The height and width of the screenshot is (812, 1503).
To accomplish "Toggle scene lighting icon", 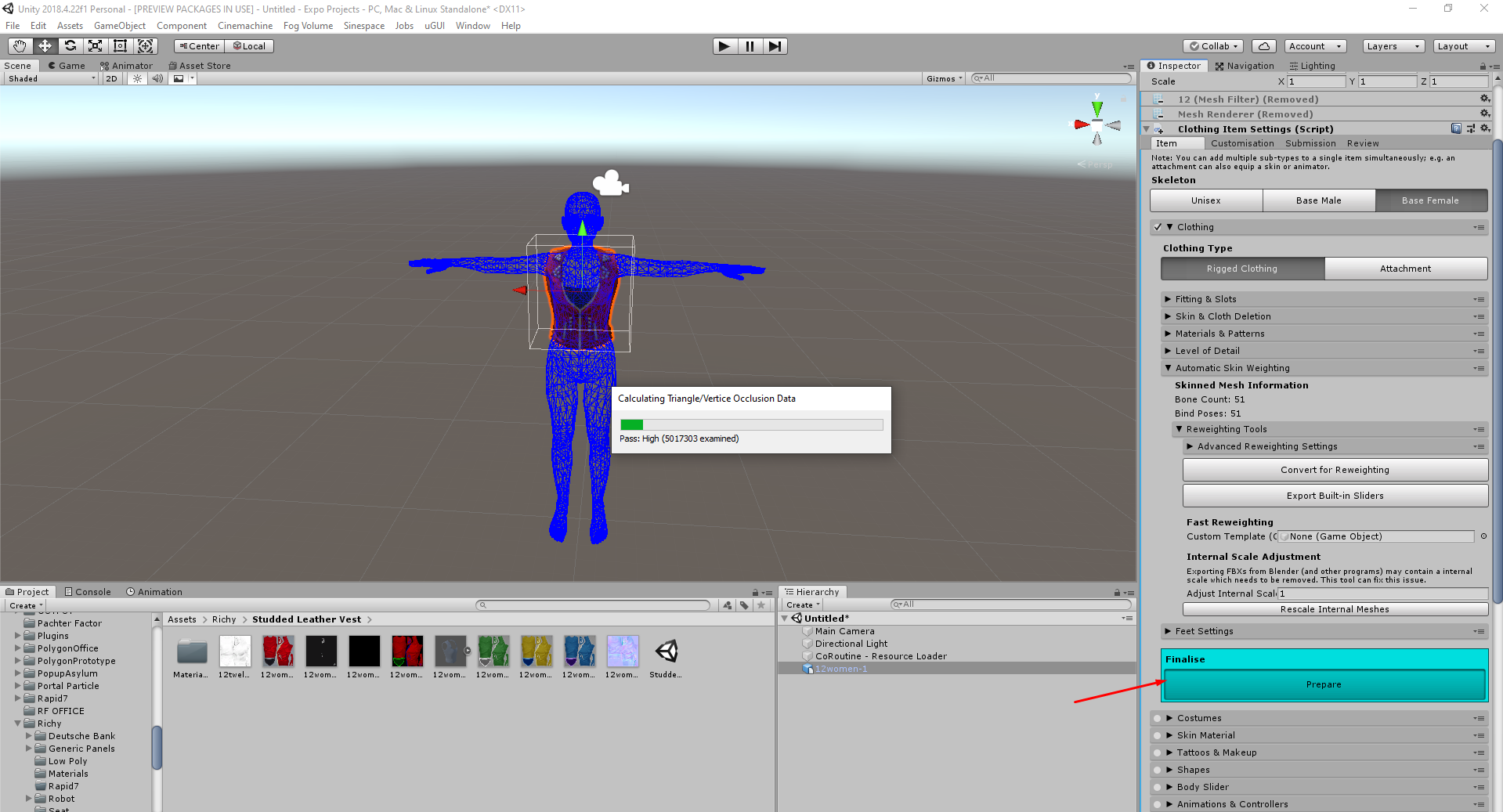I will pyautogui.click(x=137, y=78).
